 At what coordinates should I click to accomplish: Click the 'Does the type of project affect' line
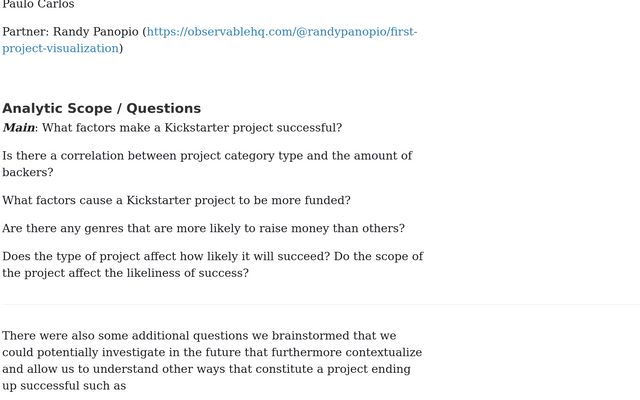(x=213, y=257)
